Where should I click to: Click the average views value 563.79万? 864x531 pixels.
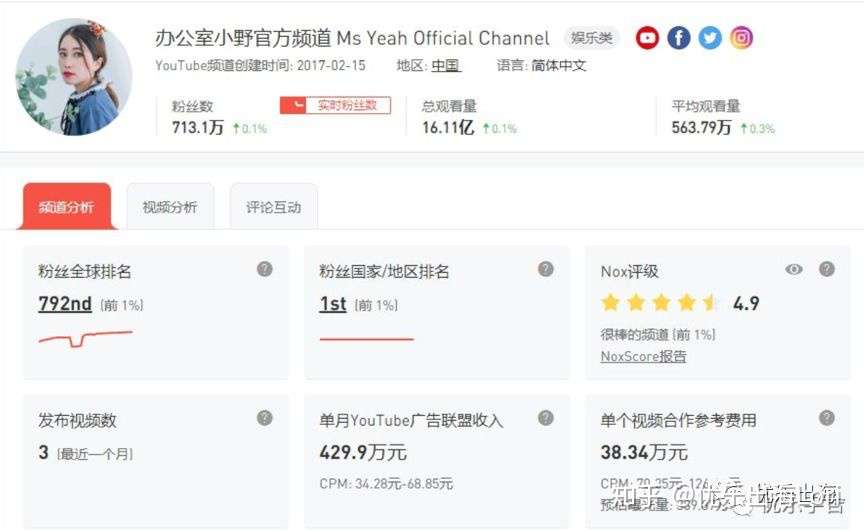701,128
